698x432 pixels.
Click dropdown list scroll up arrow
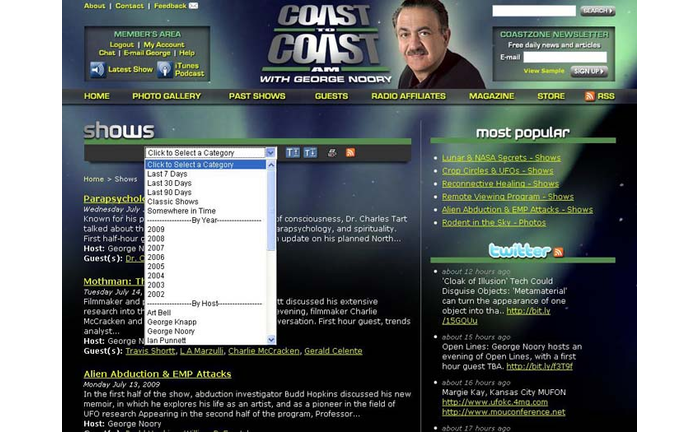coord(271,165)
